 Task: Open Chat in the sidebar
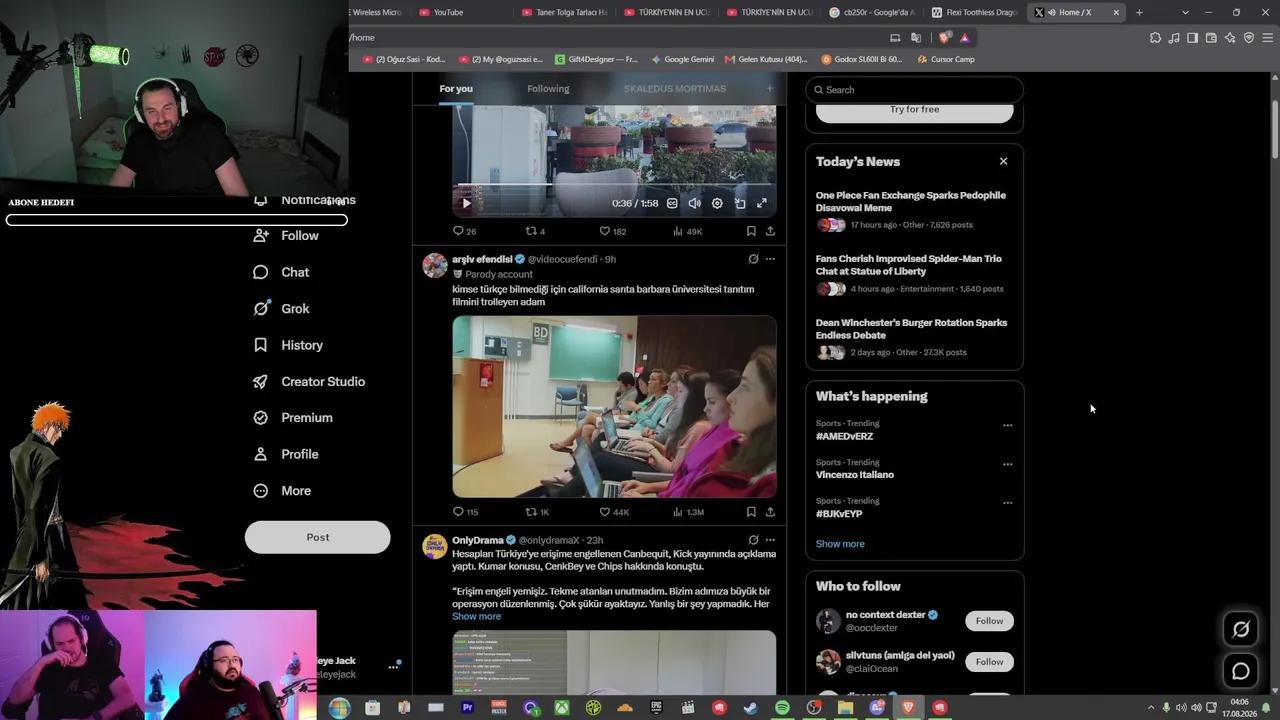[282, 272]
